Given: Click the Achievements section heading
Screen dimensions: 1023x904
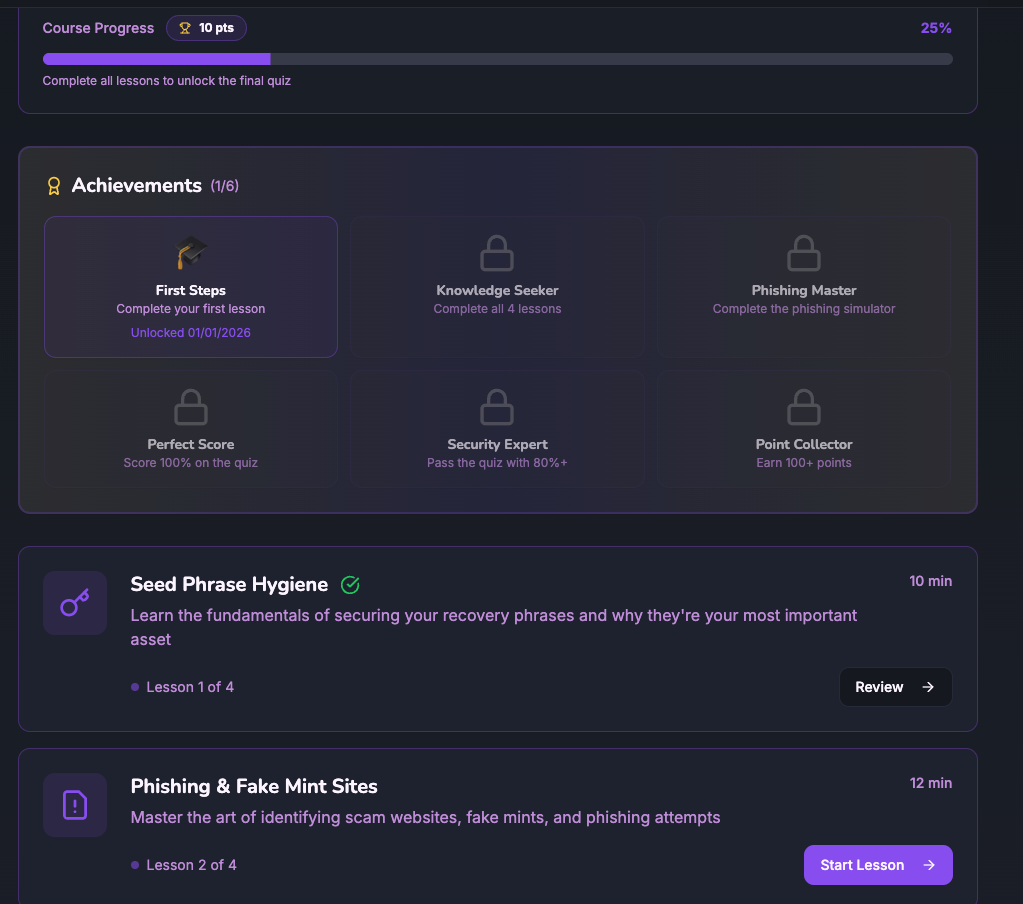Looking at the screenshot, I should click(137, 186).
